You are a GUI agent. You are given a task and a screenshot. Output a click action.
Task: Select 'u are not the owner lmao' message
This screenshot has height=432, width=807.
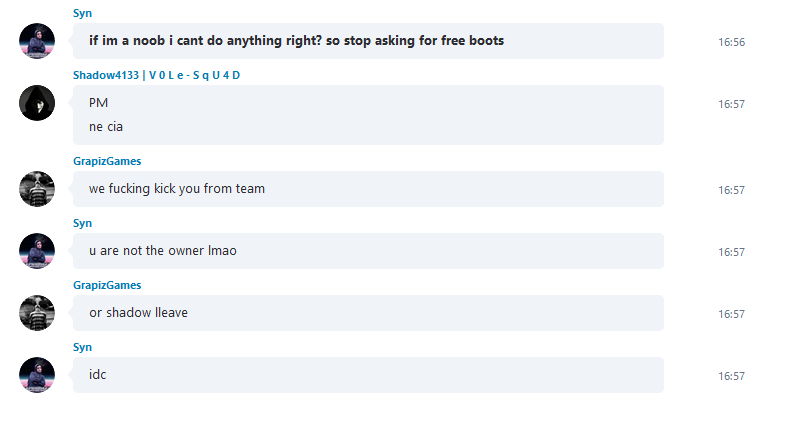(369, 251)
